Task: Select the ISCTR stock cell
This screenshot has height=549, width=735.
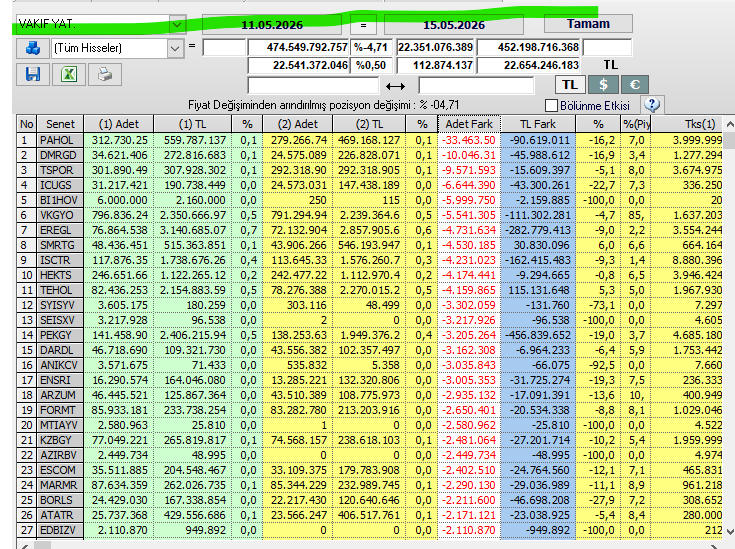Action: click(x=60, y=260)
